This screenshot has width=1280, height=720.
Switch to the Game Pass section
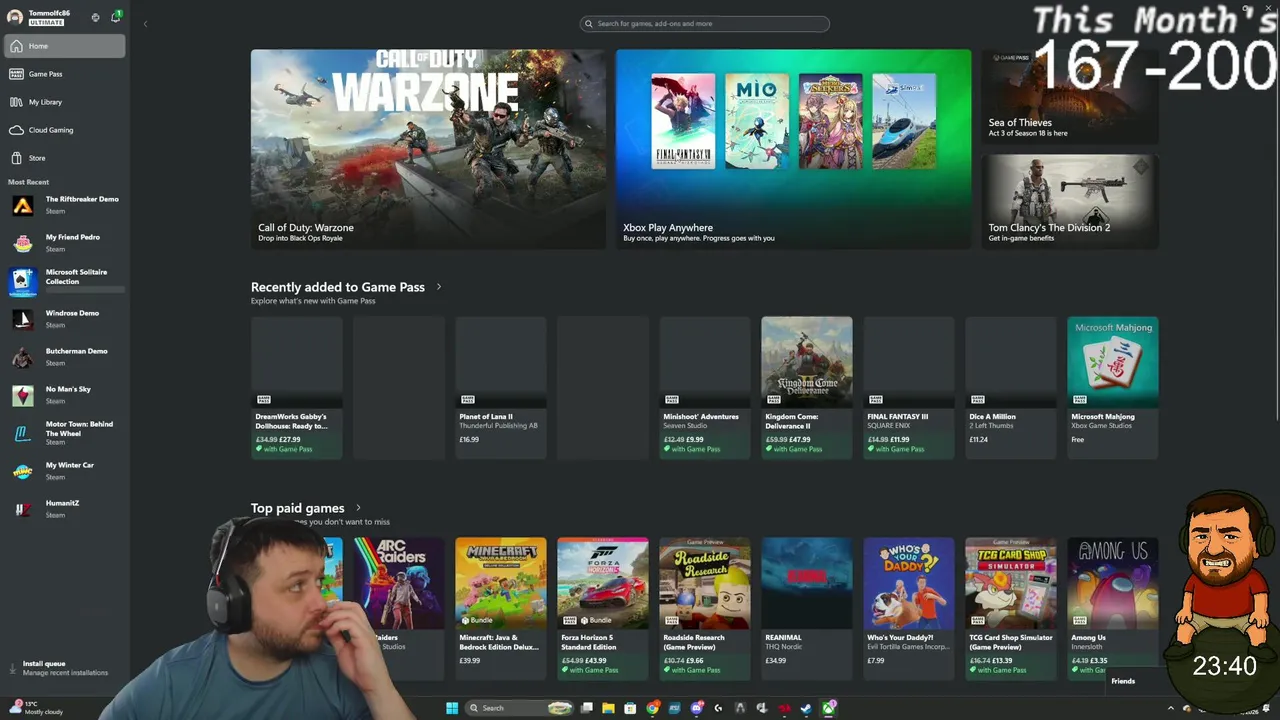pyautogui.click(x=65, y=74)
